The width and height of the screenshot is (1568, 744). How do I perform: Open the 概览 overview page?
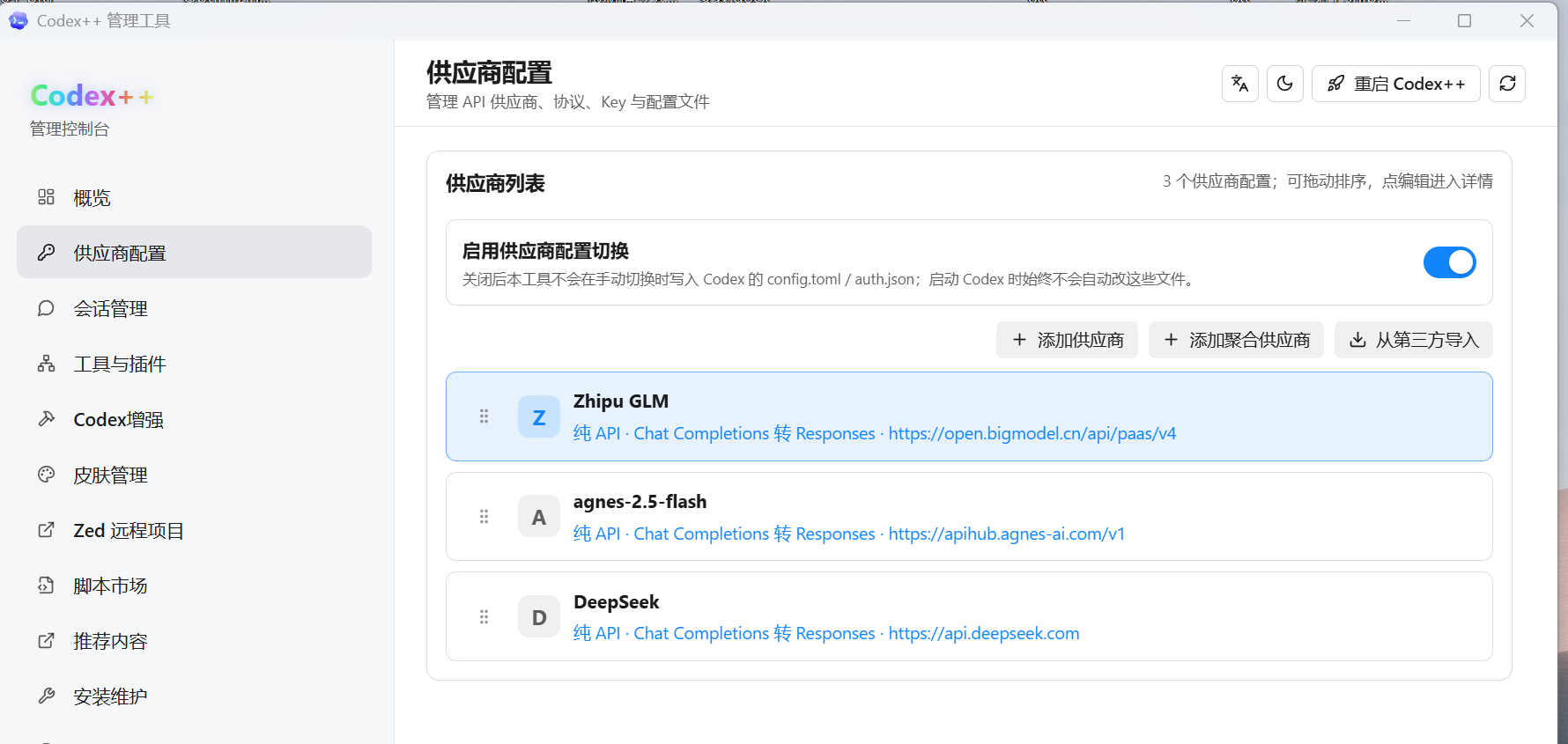(194, 197)
